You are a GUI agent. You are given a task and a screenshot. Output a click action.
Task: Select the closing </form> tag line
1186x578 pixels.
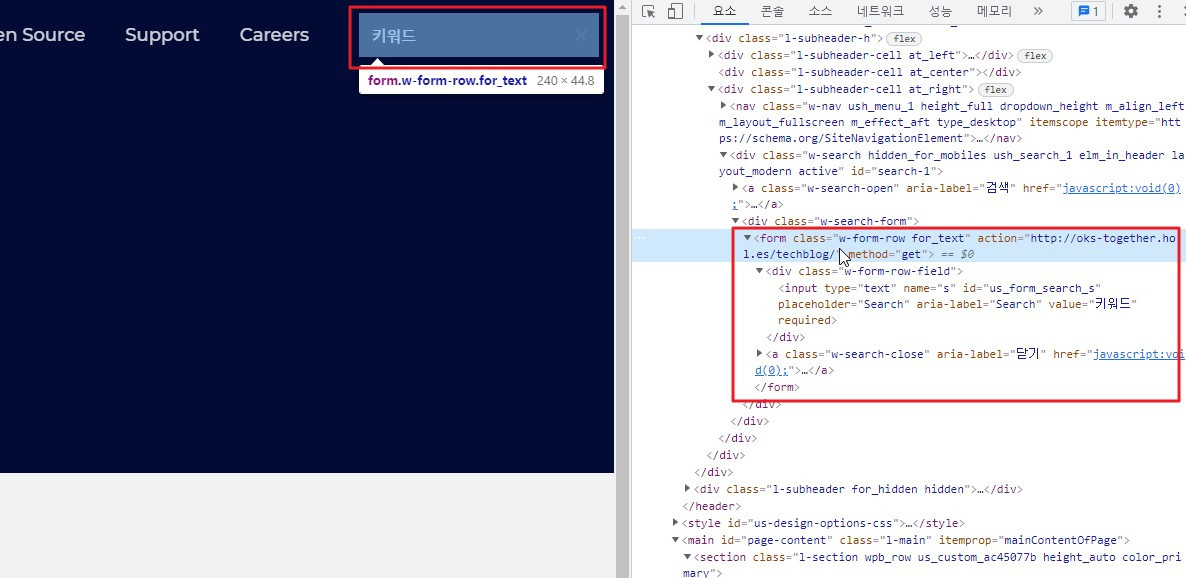click(777, 387)
